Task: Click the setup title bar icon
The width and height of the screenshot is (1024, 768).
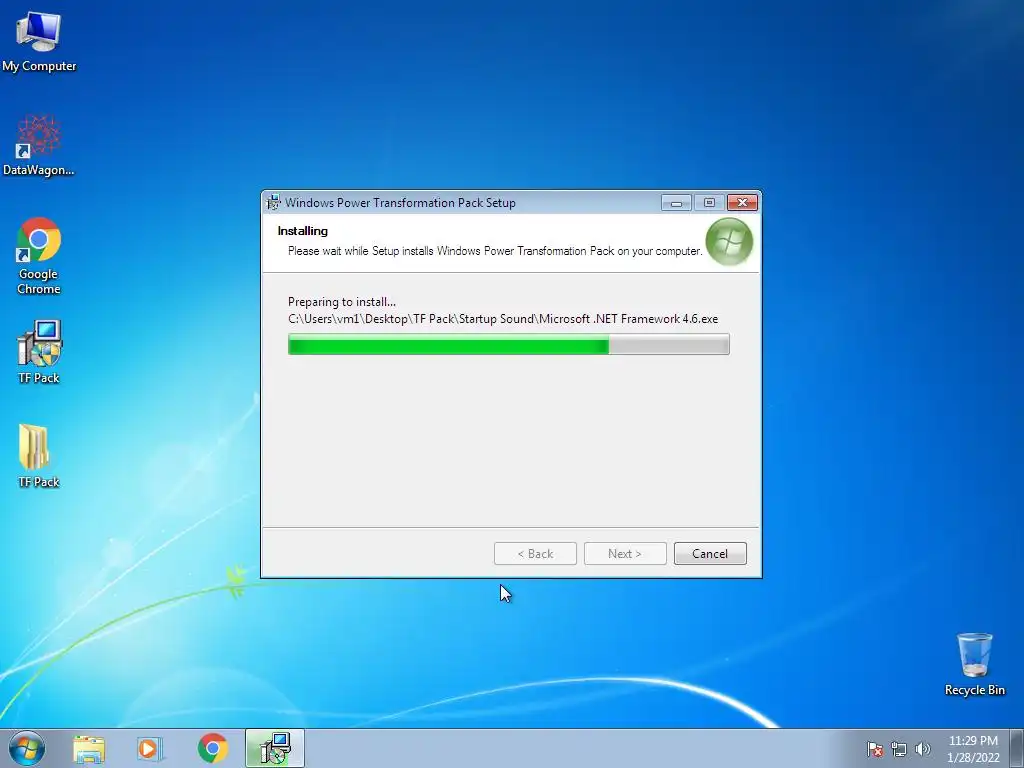Action: (x=273, y=202)
